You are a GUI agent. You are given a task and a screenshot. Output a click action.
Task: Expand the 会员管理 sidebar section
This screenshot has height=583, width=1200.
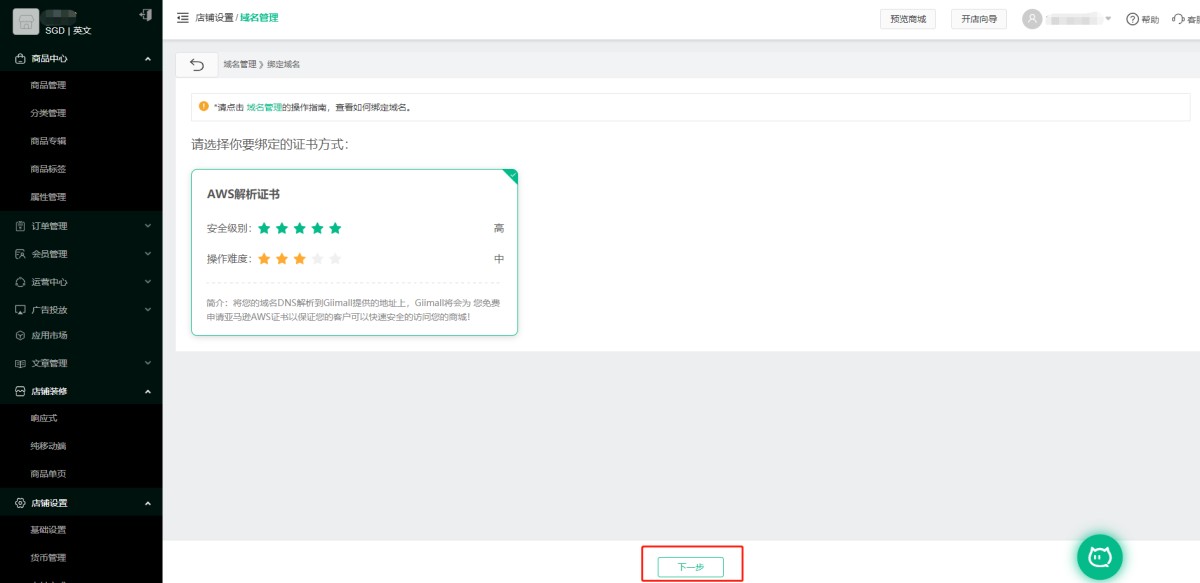[81, 254]
